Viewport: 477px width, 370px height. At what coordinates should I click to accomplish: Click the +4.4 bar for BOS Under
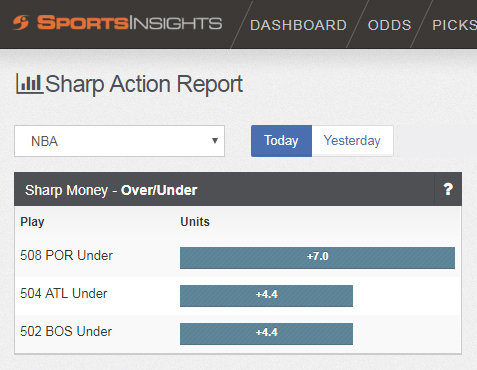[266, 334]
